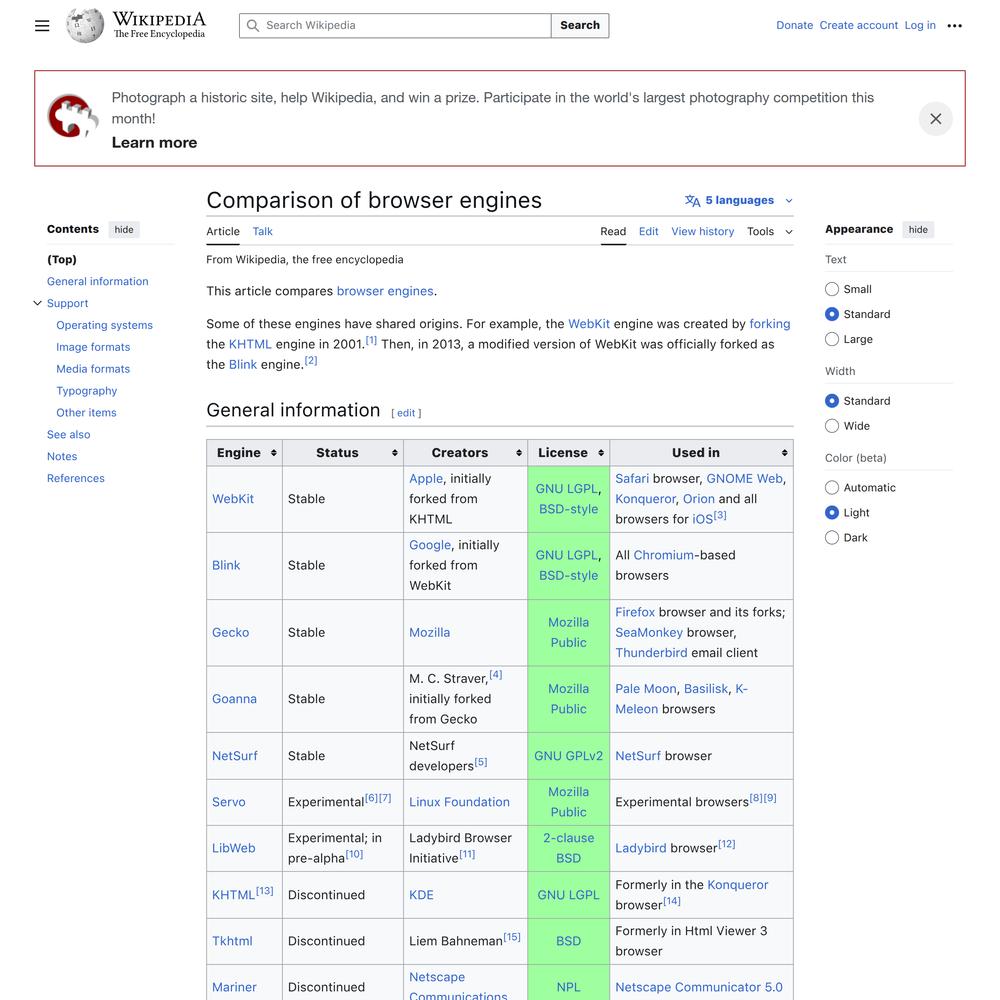Select Wide width option
Screen dimensions: 1000x1000
pos(832,426)
